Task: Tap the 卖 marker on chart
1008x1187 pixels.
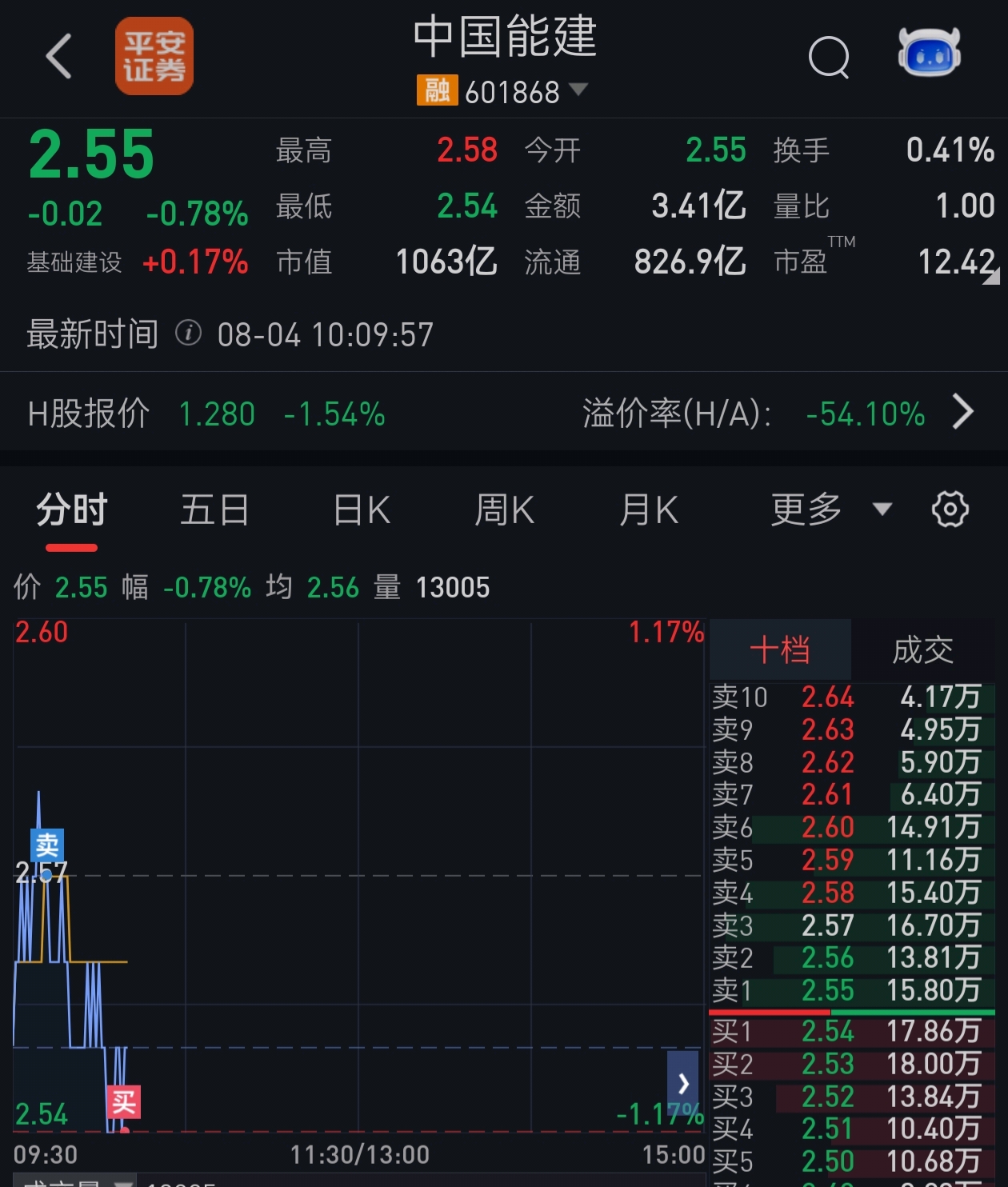Action: click(x=47, y=845)
